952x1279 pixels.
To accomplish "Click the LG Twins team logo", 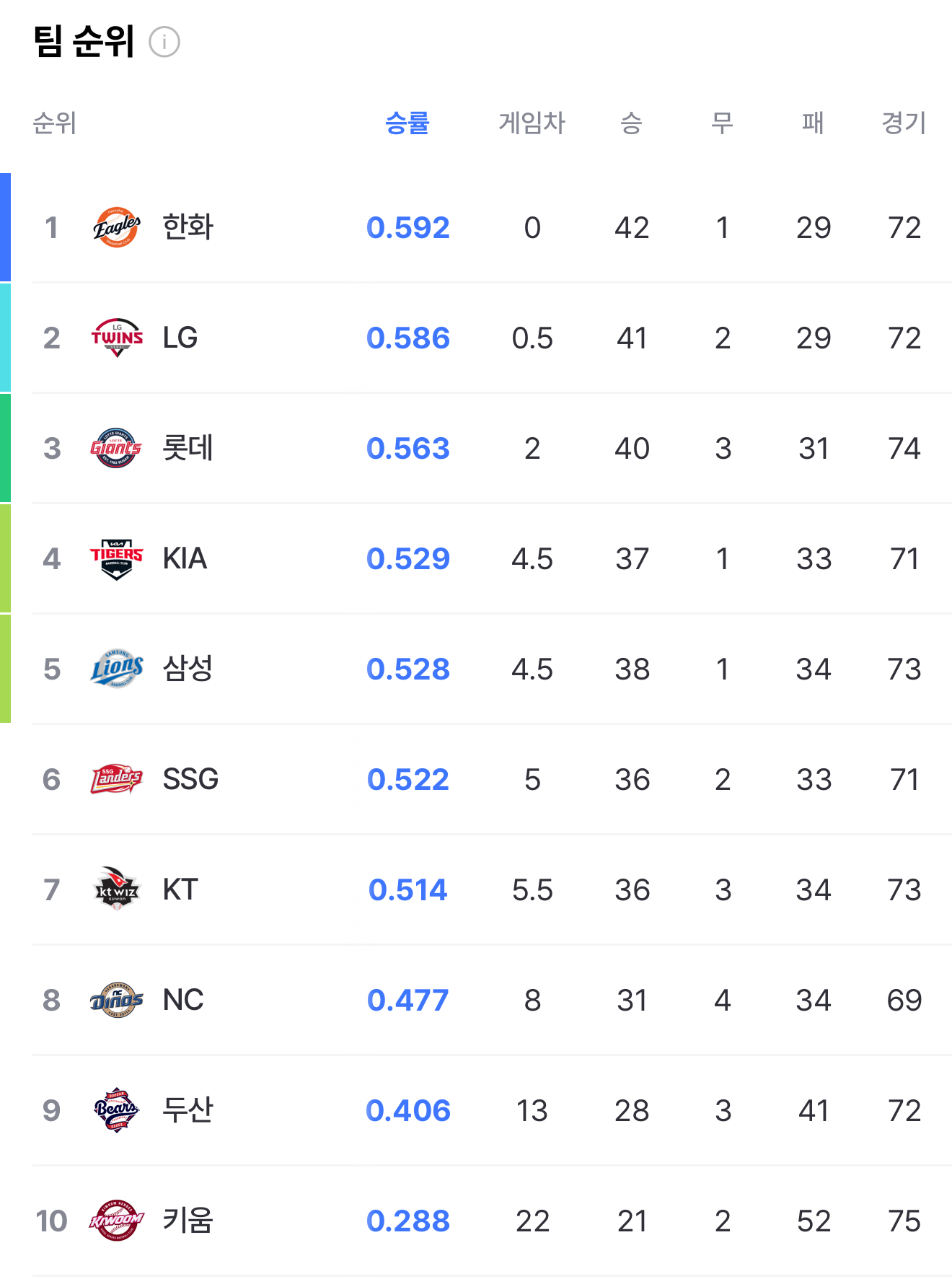I will pyautogui.click(x=117, y=338).
